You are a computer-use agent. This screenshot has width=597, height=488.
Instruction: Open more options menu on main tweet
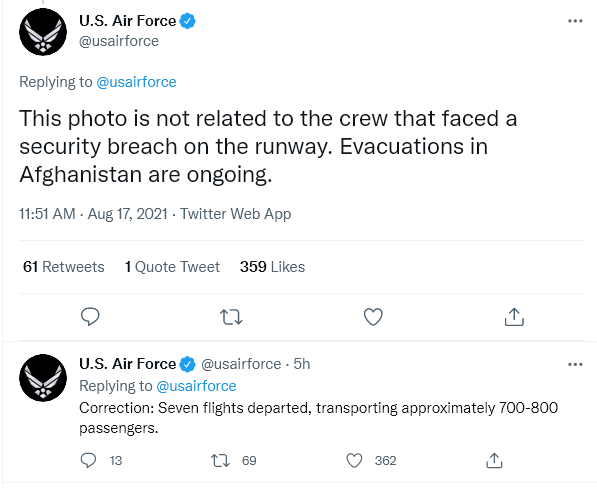[x=575, y=21]
